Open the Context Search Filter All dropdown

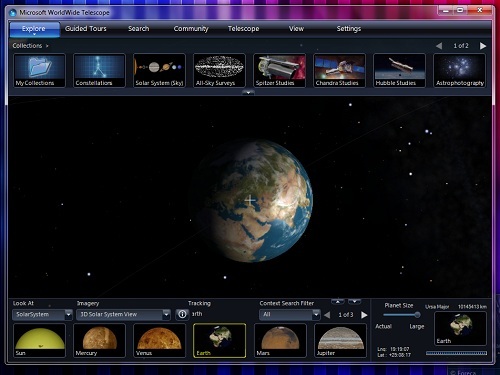[x=289, y=314]
